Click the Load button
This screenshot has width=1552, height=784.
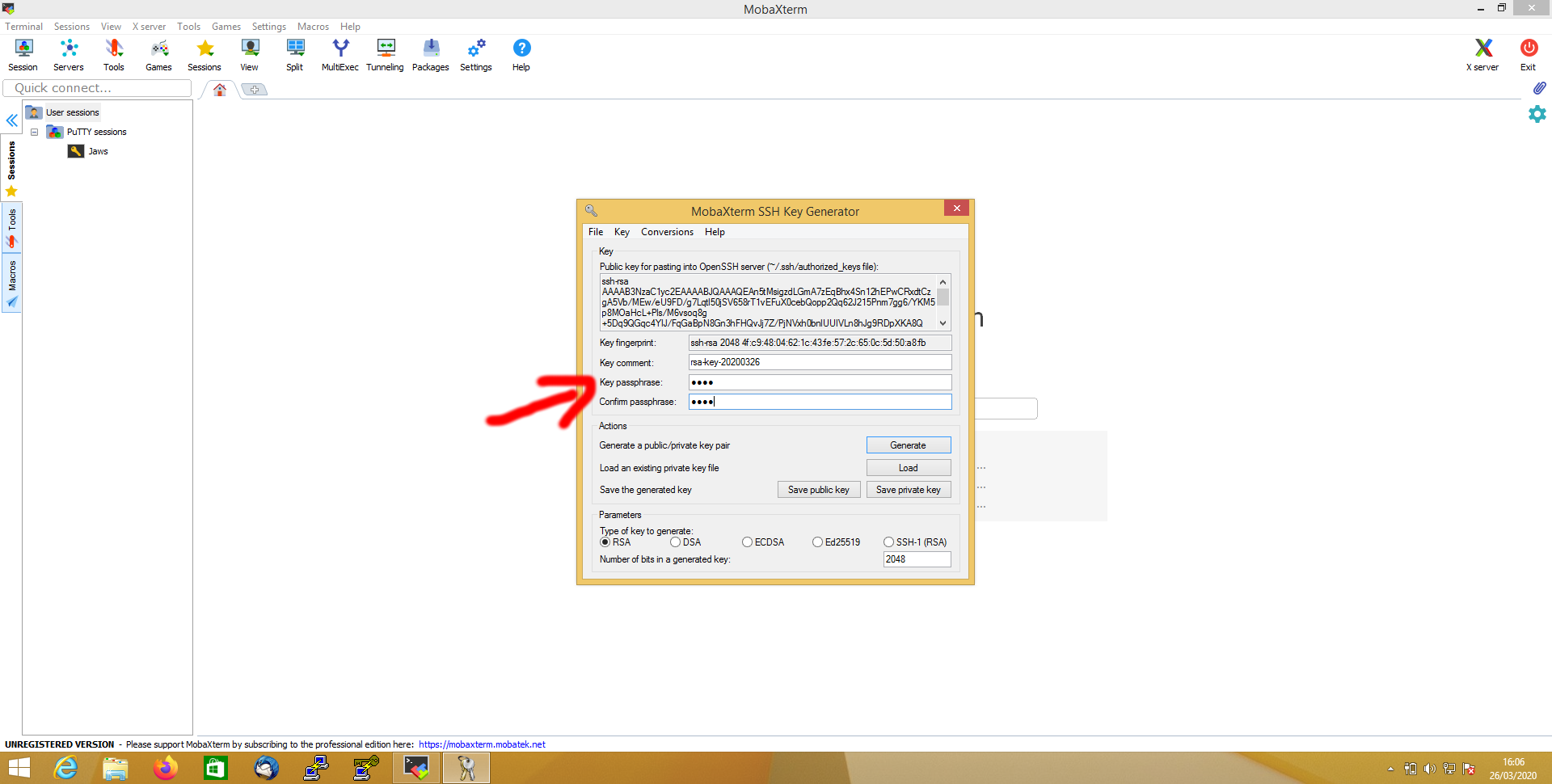(x=909, y=468)
